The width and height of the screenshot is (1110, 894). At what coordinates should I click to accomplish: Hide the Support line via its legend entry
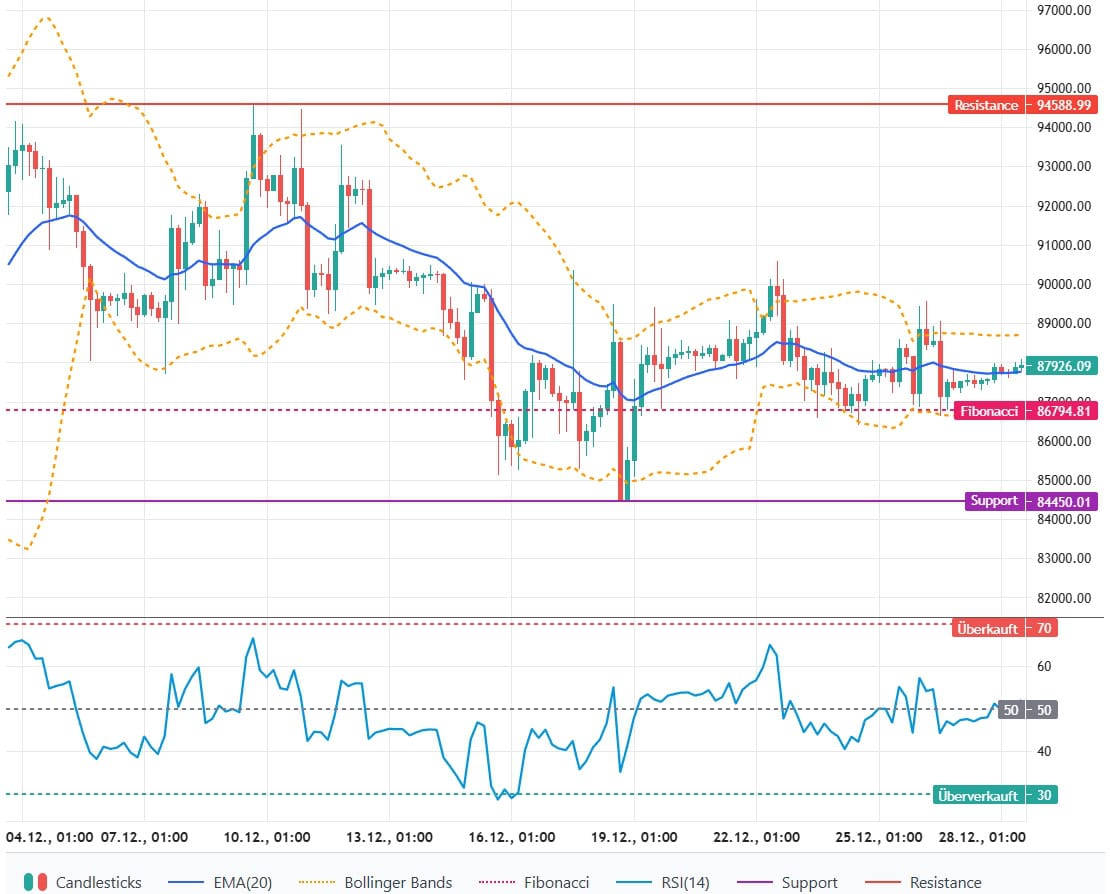(x=808, y=882)
